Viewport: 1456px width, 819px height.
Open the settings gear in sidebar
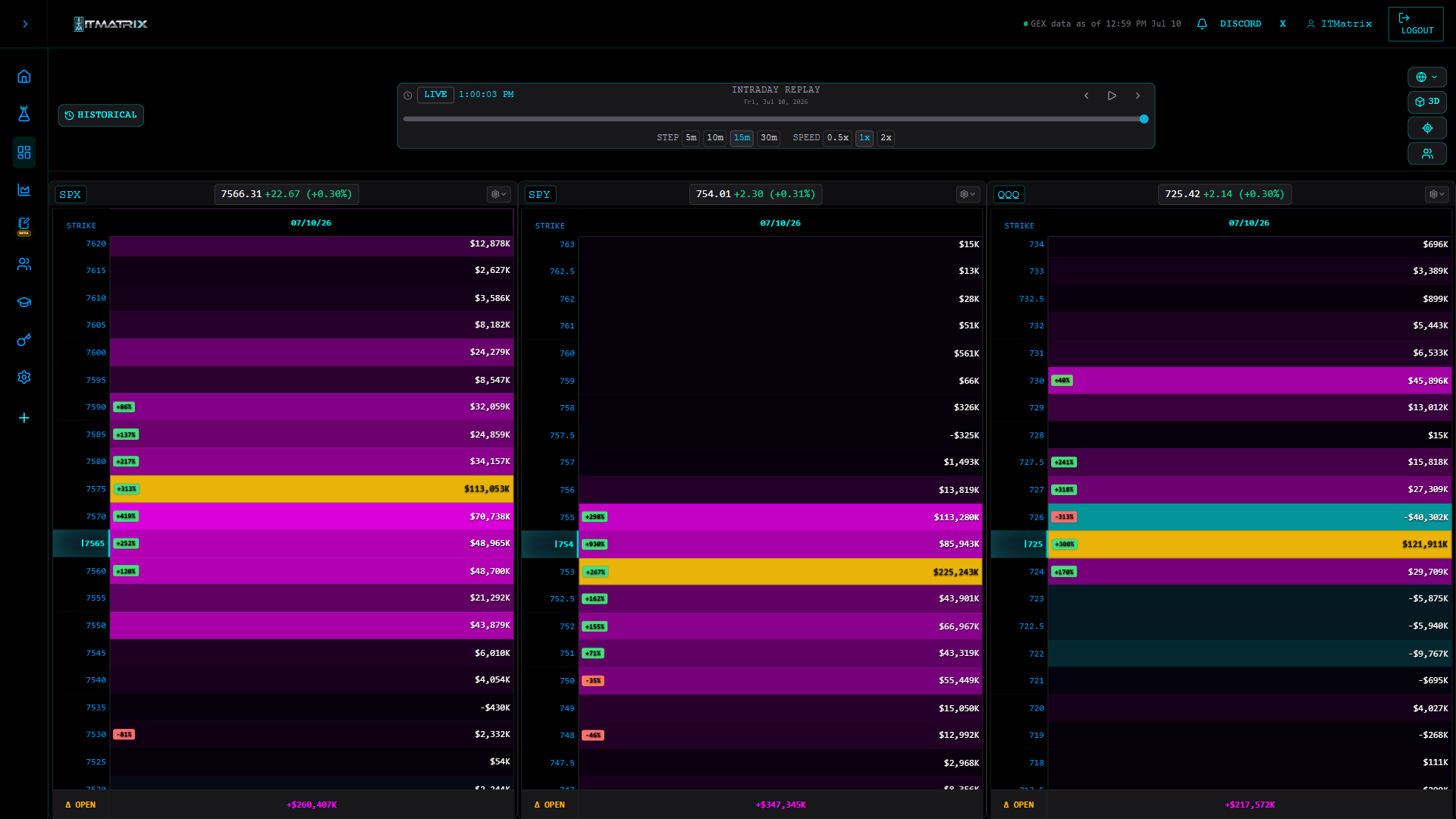(24, 377)
